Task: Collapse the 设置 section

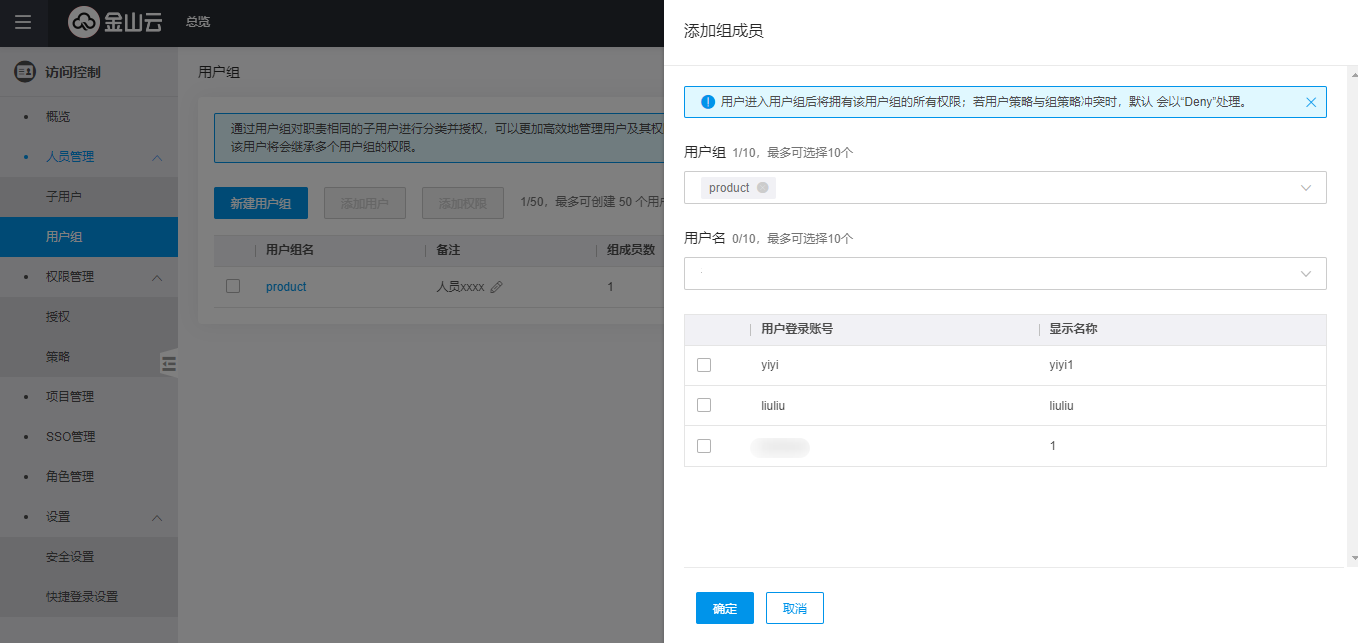Action: coord(157,517)
